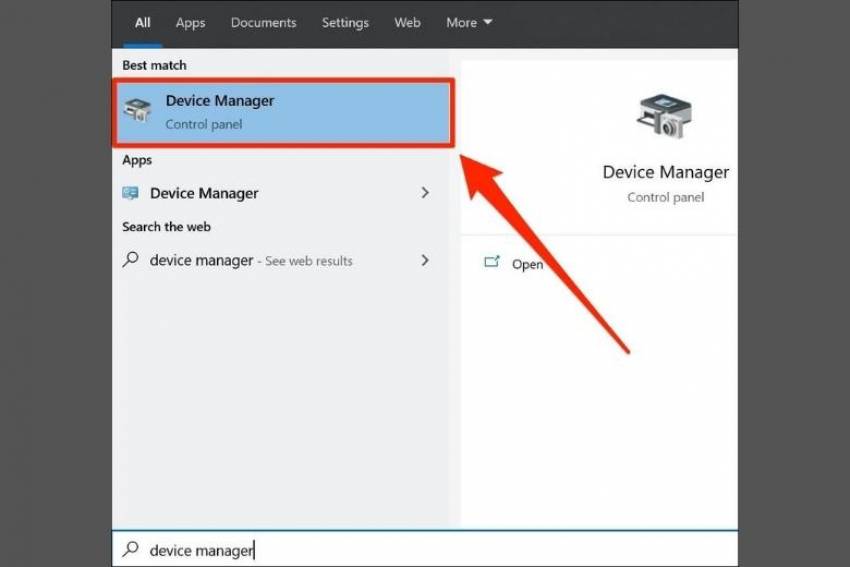Expand the Apps Device Manager chevron
The width and height of the screenshot is (850, 567).
click(425, 192)
